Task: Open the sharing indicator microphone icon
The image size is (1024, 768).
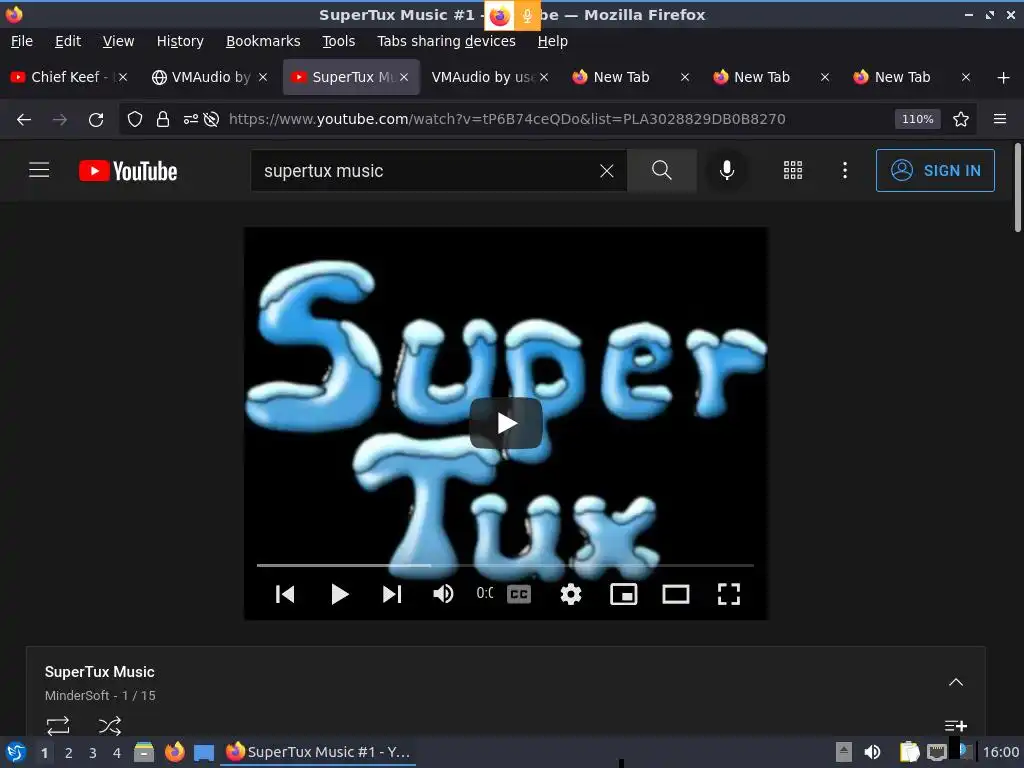Action: click(x=527, y=16)
